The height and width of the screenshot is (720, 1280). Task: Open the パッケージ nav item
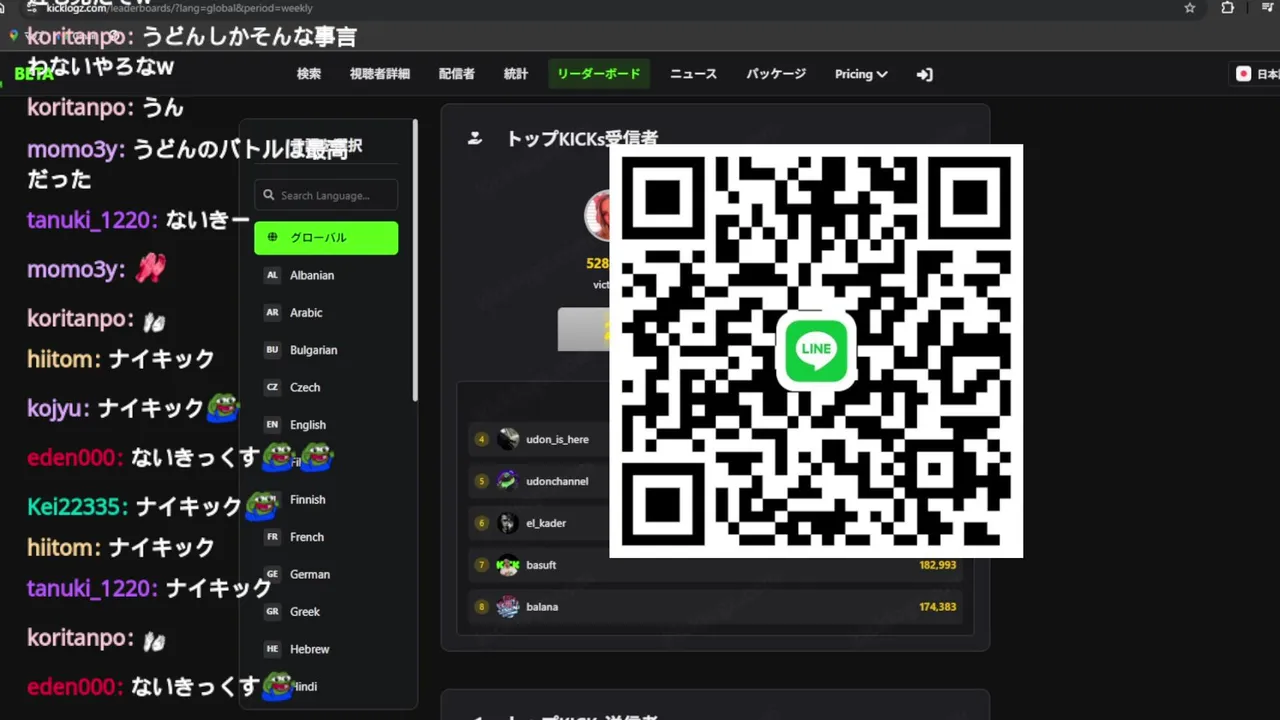click(776, 74)
